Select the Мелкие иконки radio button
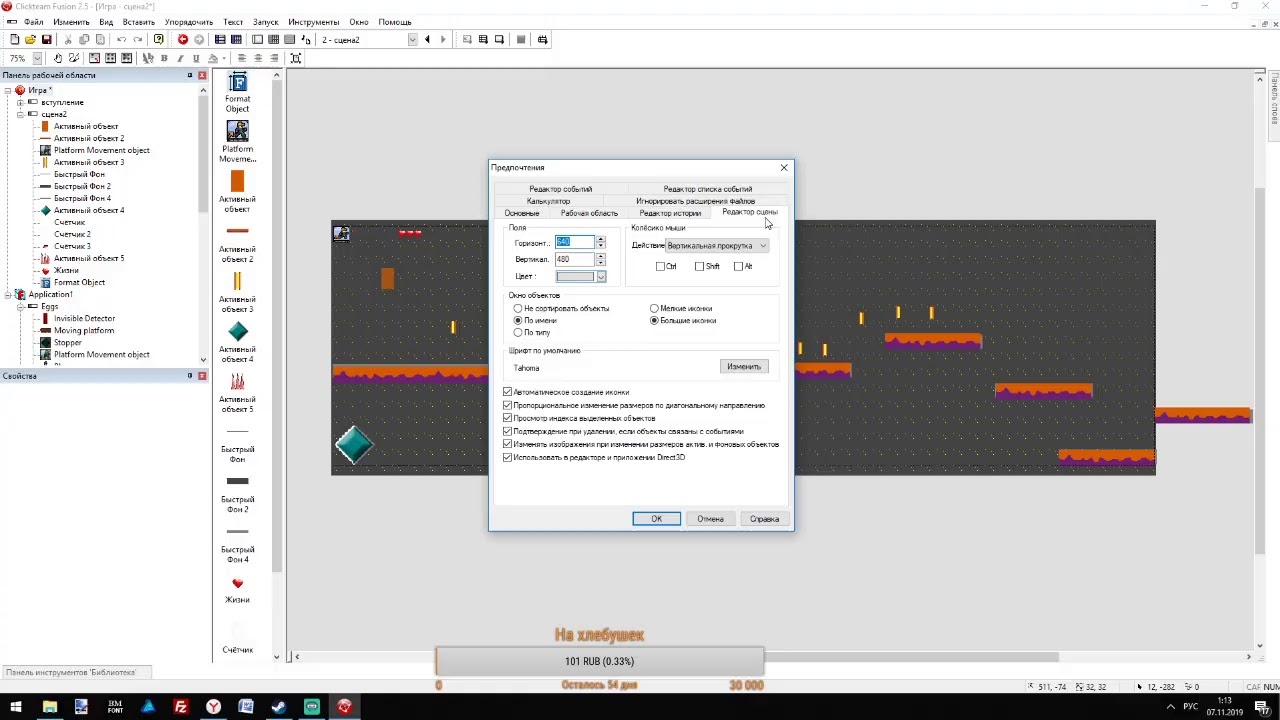 (x=655, y=308)
